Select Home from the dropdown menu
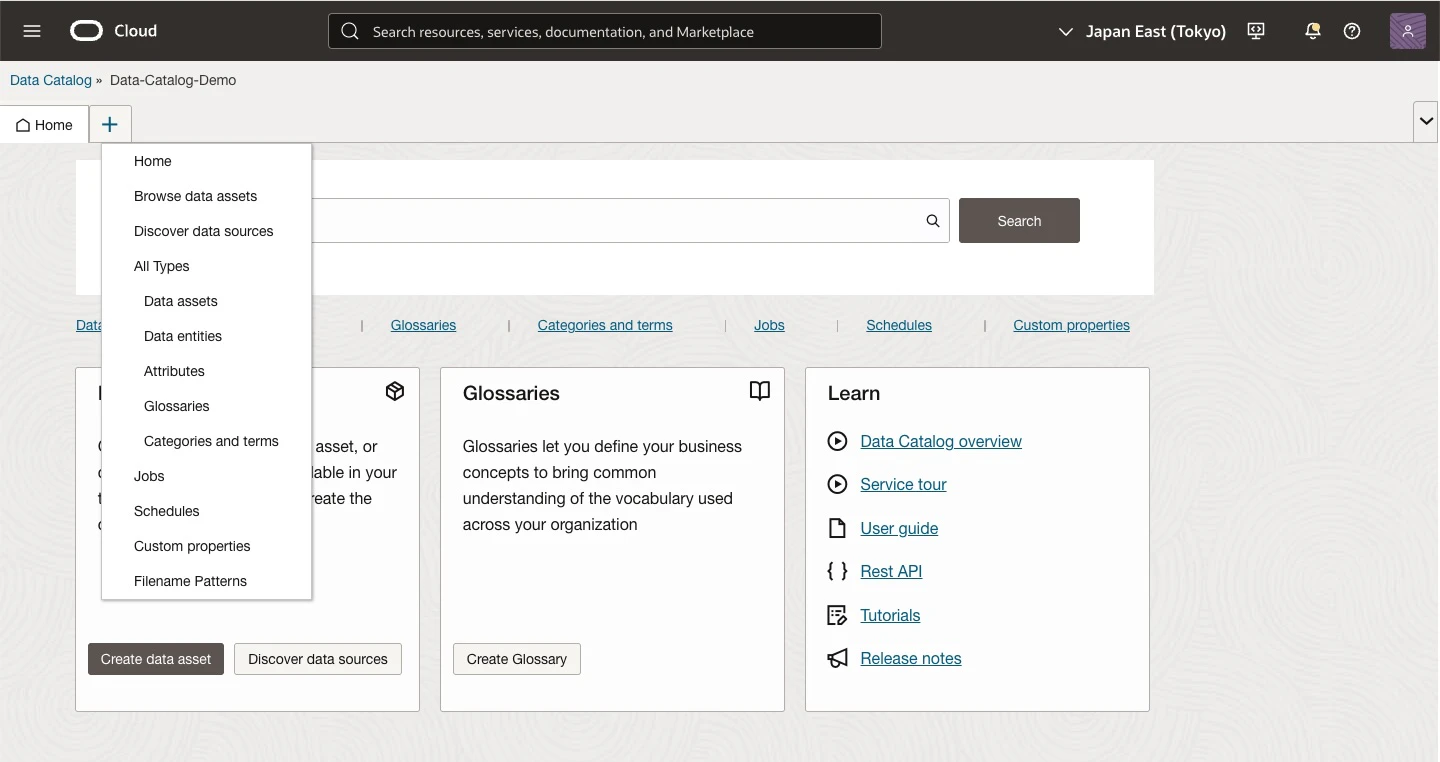Screen dimensions: 1440x762 click(206, 161)
